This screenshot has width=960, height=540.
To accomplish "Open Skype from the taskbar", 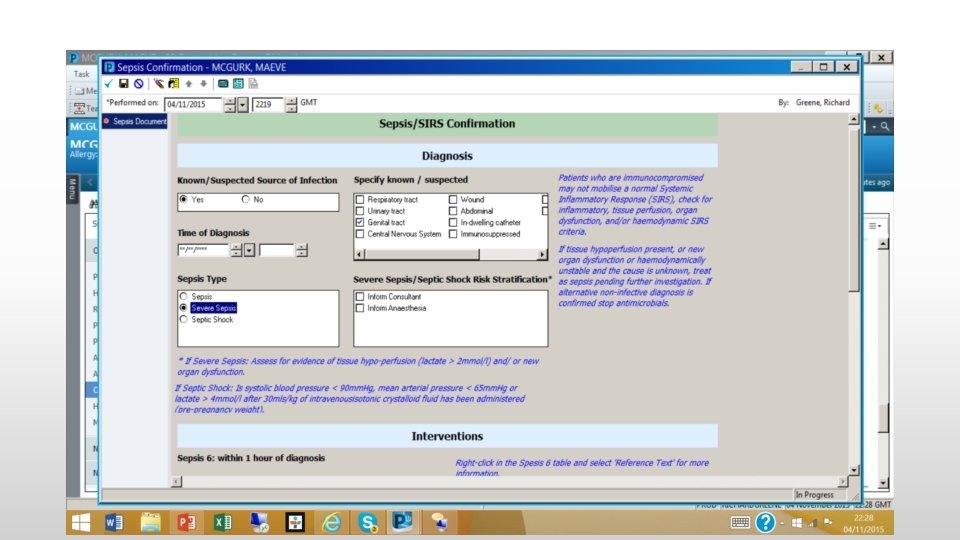I will [x=368, y=522].
